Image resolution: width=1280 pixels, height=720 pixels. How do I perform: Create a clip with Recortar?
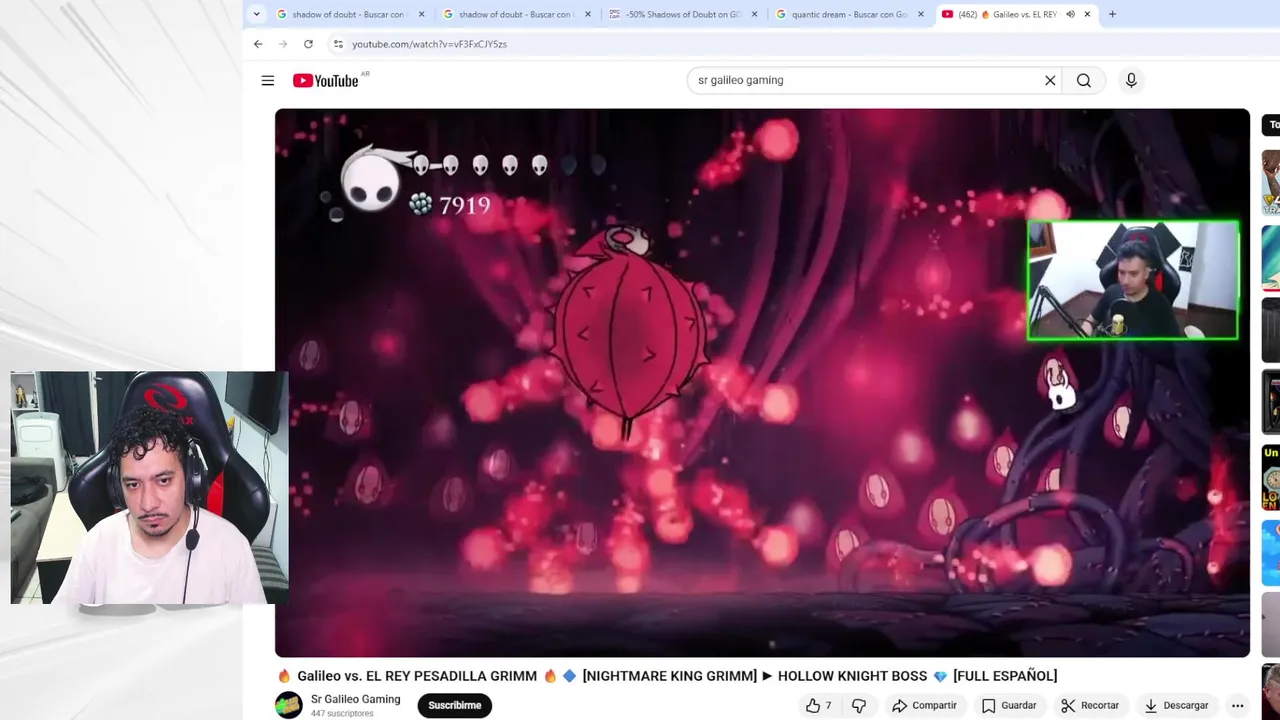coord(1090,705)
